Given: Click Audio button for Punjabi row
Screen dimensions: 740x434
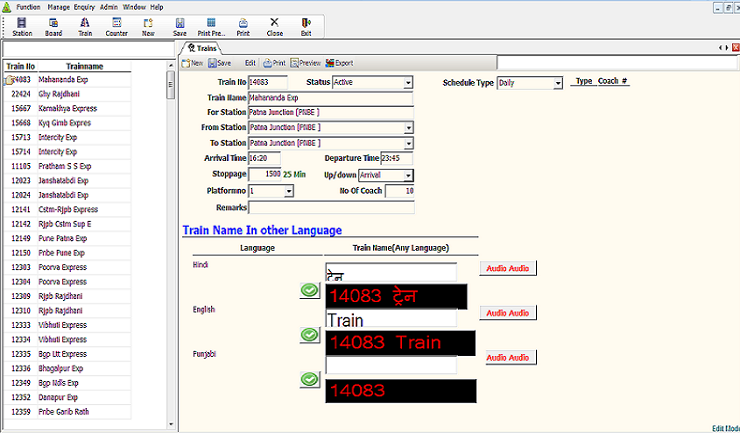Looking at the screenshot, I should 510,358.
